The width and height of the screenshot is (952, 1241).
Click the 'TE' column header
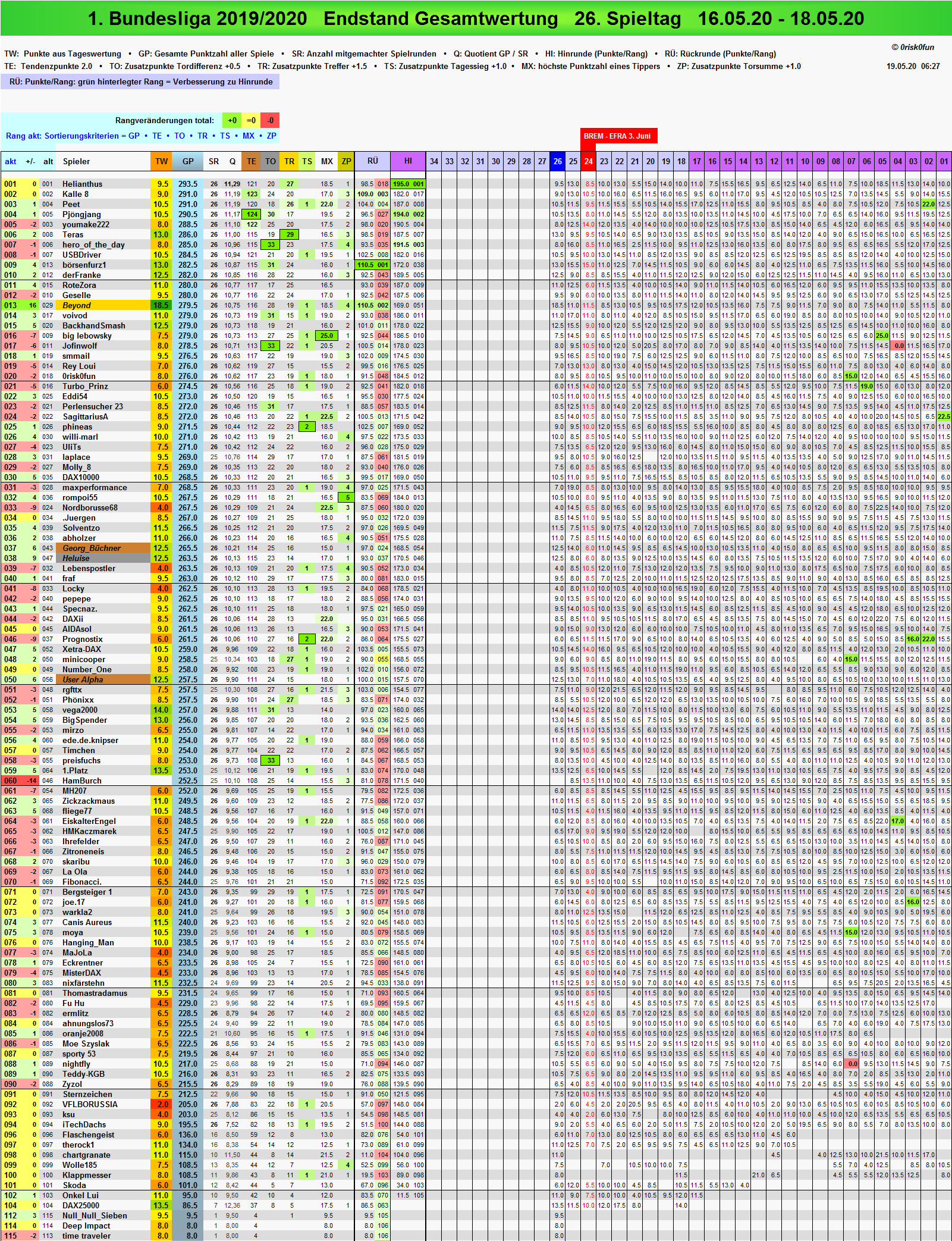tap(252, 161)
